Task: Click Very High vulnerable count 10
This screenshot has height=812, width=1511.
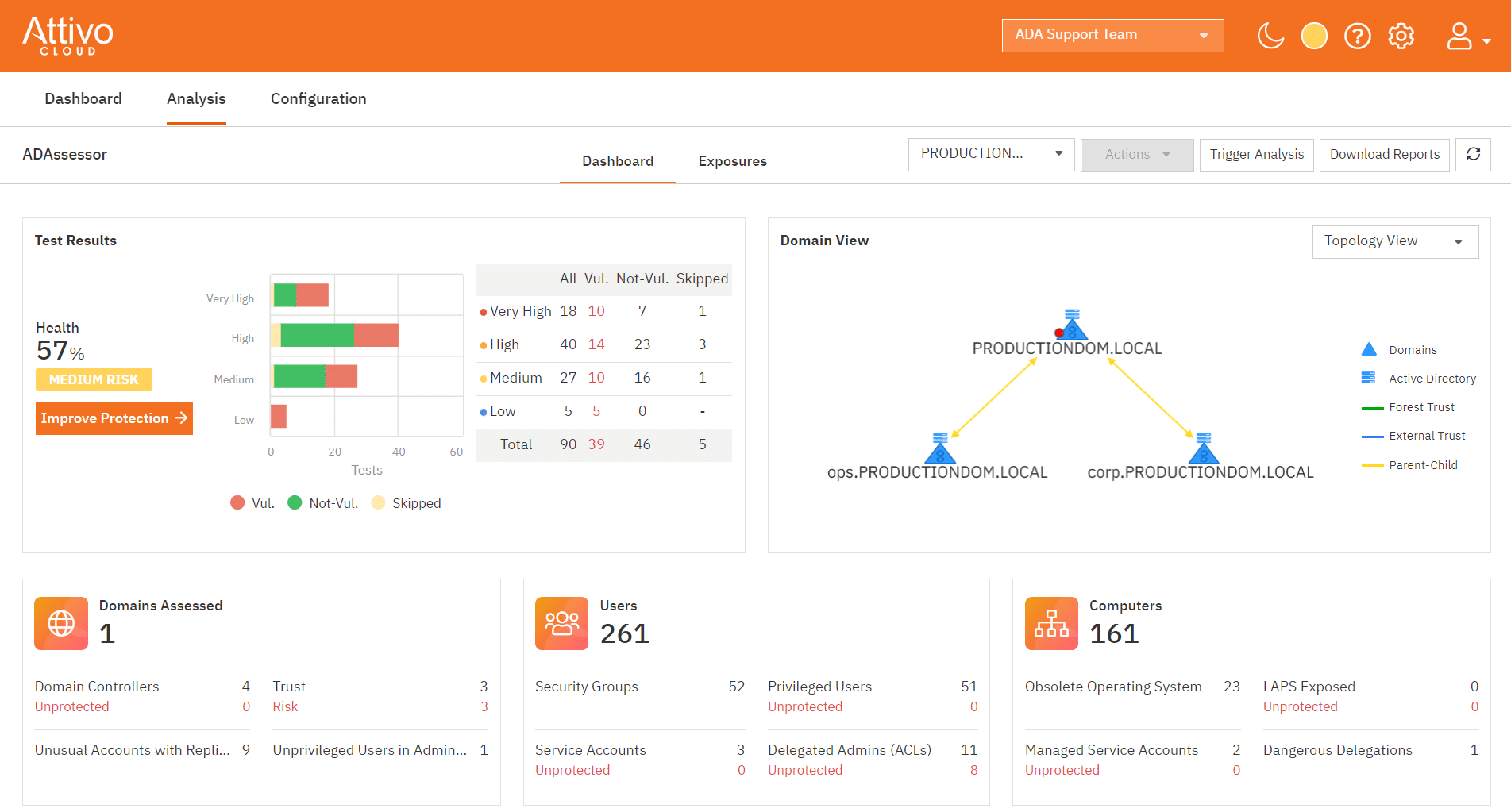Action: (x=596, y=311)
